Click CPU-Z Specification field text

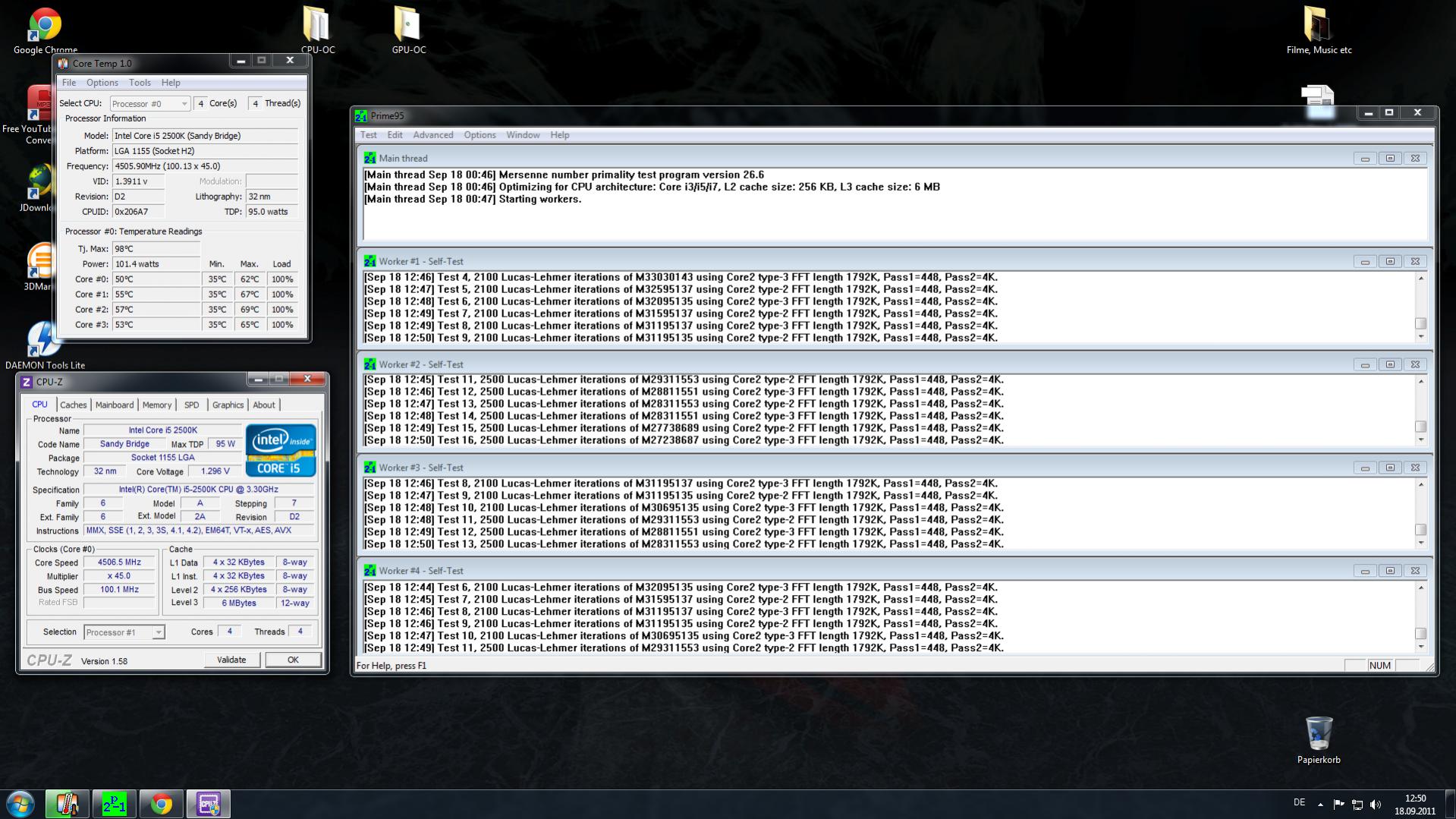[x=199, y=490]
